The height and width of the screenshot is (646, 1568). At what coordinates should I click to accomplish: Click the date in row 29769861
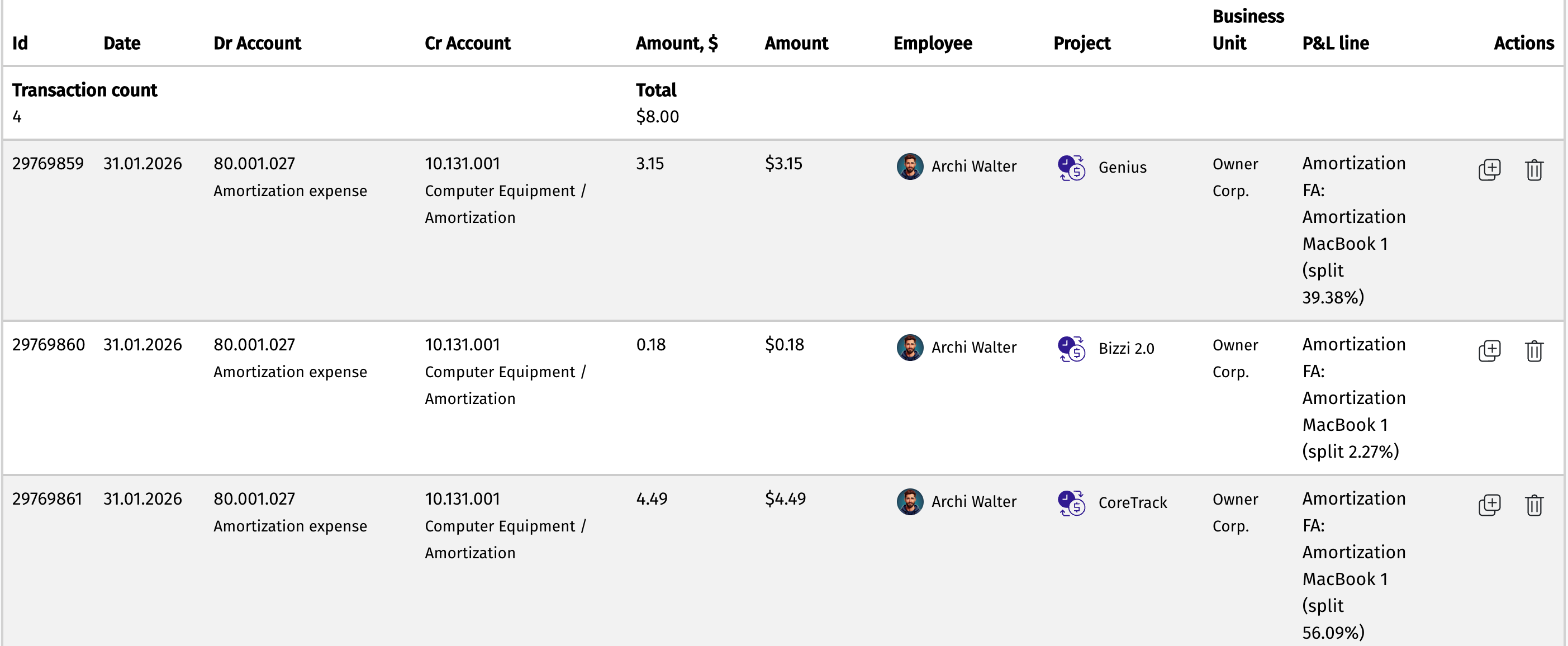142,499
